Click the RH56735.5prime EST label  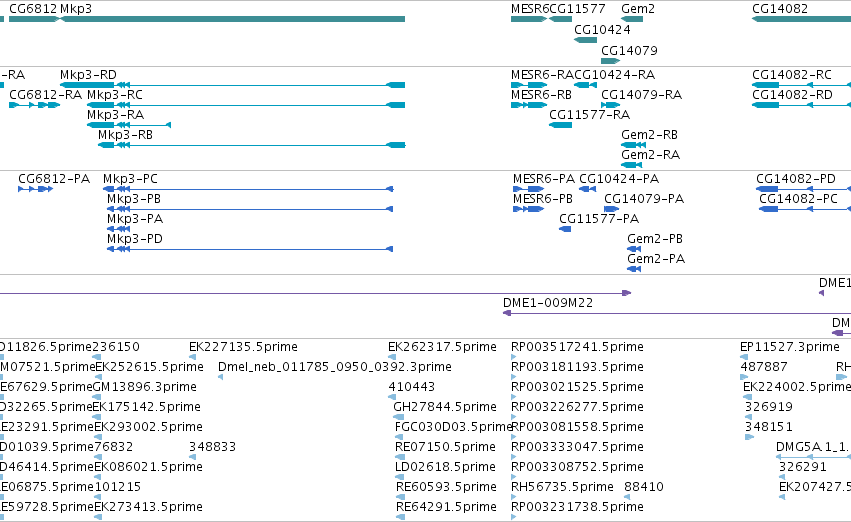tap(562, 488)
